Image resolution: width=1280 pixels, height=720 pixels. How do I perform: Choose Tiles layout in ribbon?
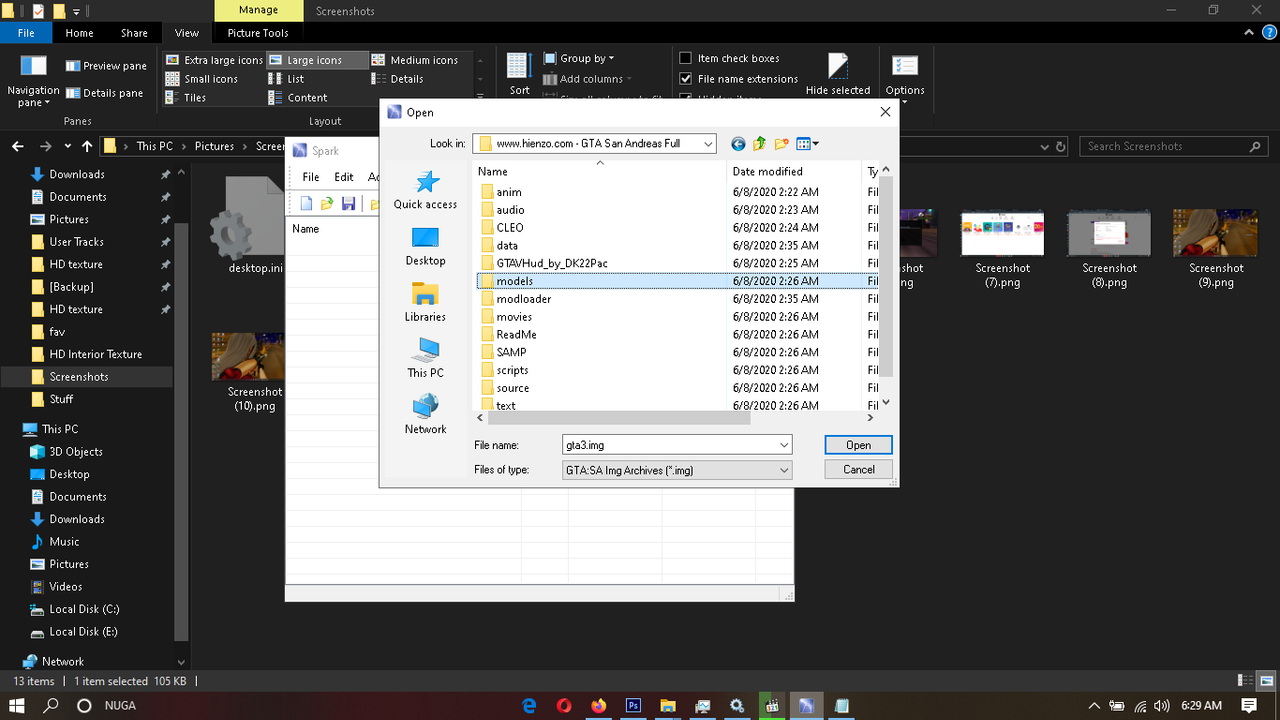point(186,98)
